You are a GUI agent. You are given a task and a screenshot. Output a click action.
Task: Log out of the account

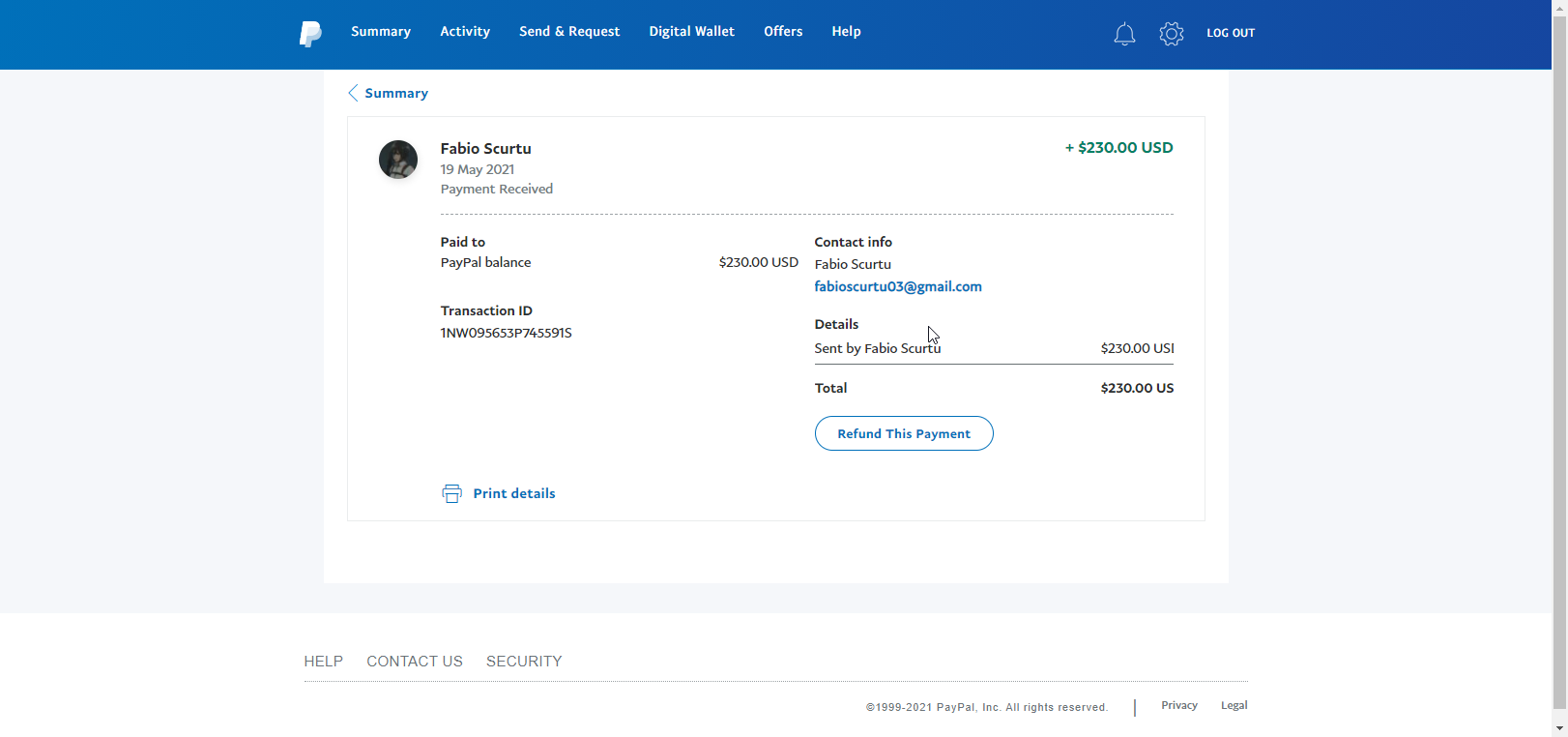(1231, 33)
